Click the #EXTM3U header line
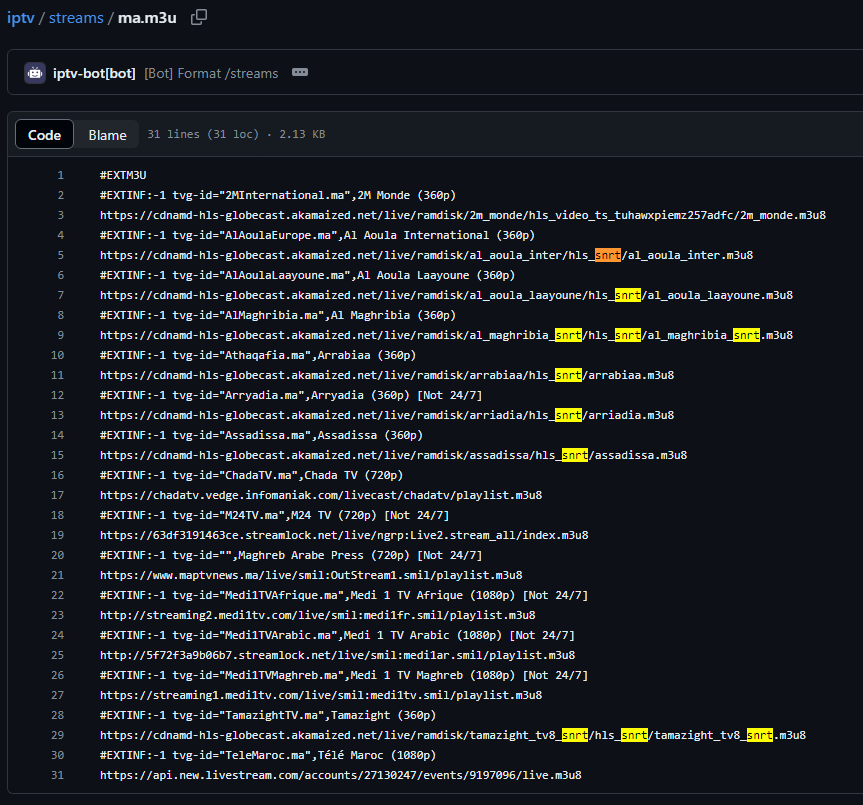This screenshot has height=805, width=863. (x=123, y=175)
